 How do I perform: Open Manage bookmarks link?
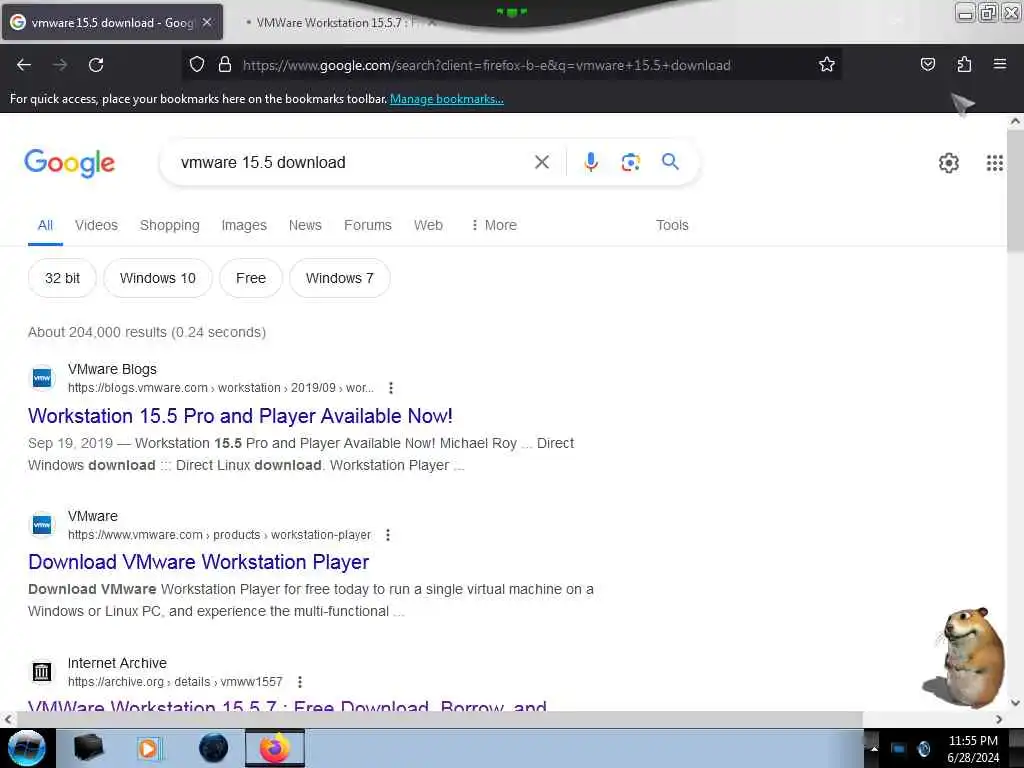(447, 99)
